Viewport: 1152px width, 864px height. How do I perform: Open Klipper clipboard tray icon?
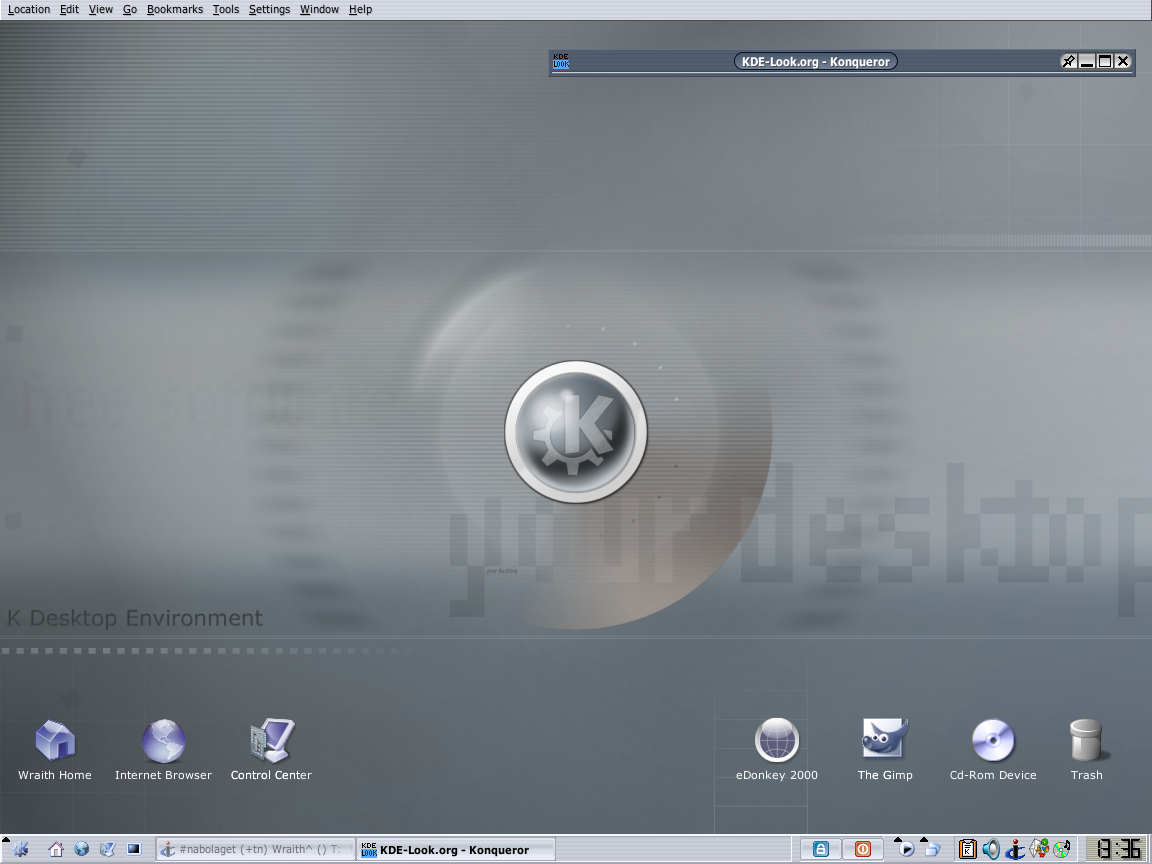pyautogui.click(x=968, y=849)
